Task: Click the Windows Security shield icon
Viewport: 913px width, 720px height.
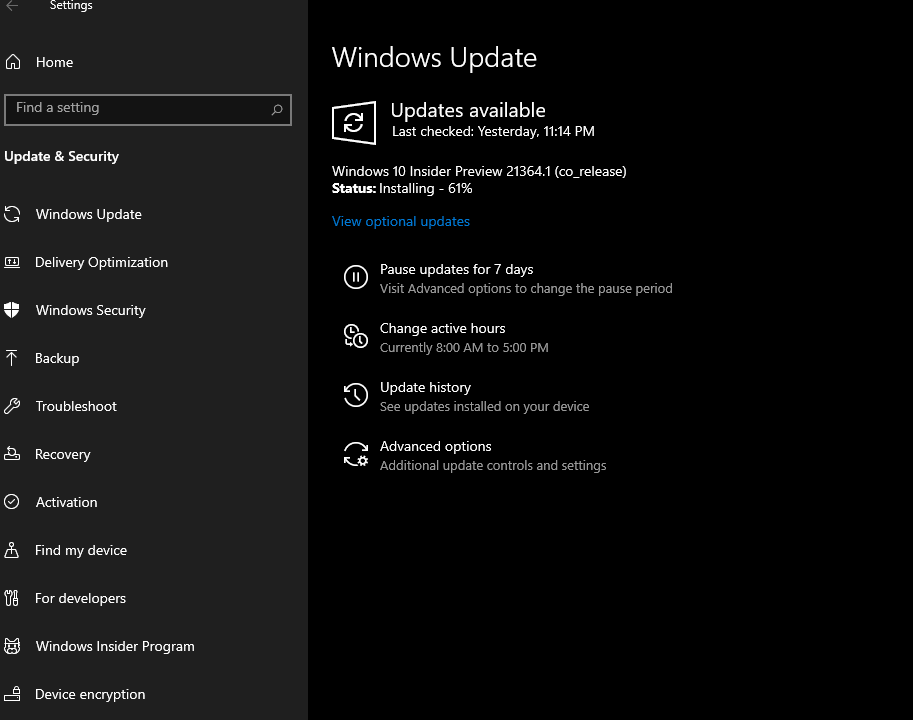Action: (x=13, y=310)
